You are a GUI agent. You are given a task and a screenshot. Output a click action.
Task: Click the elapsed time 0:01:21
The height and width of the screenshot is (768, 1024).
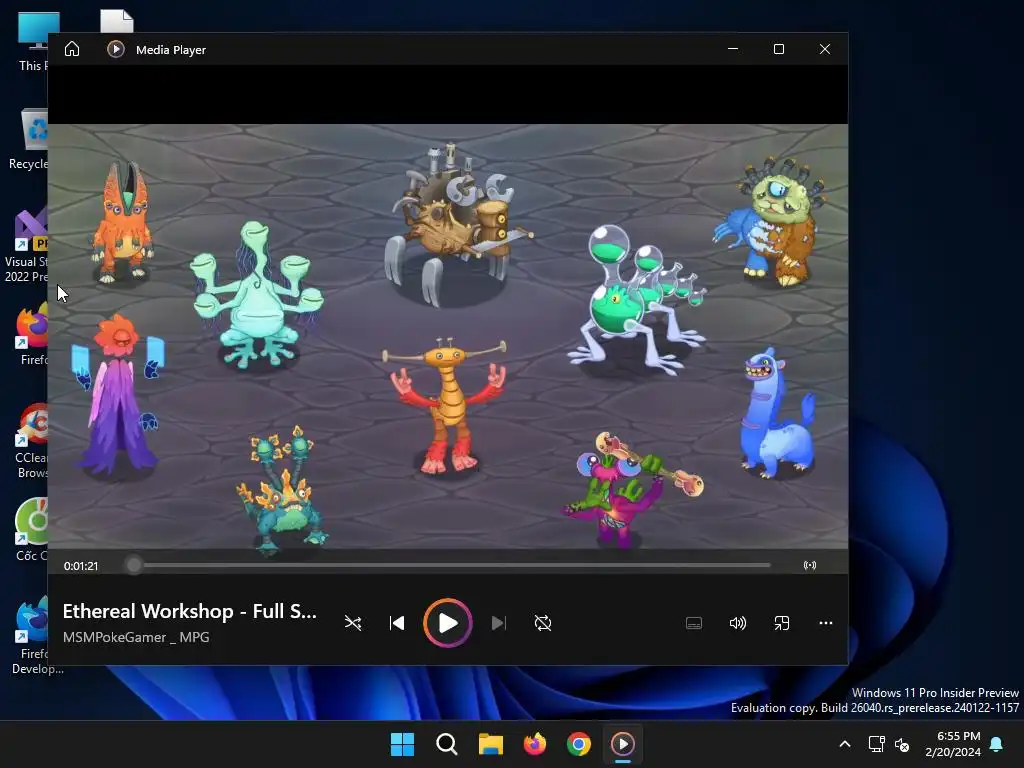tap(81, 566)
